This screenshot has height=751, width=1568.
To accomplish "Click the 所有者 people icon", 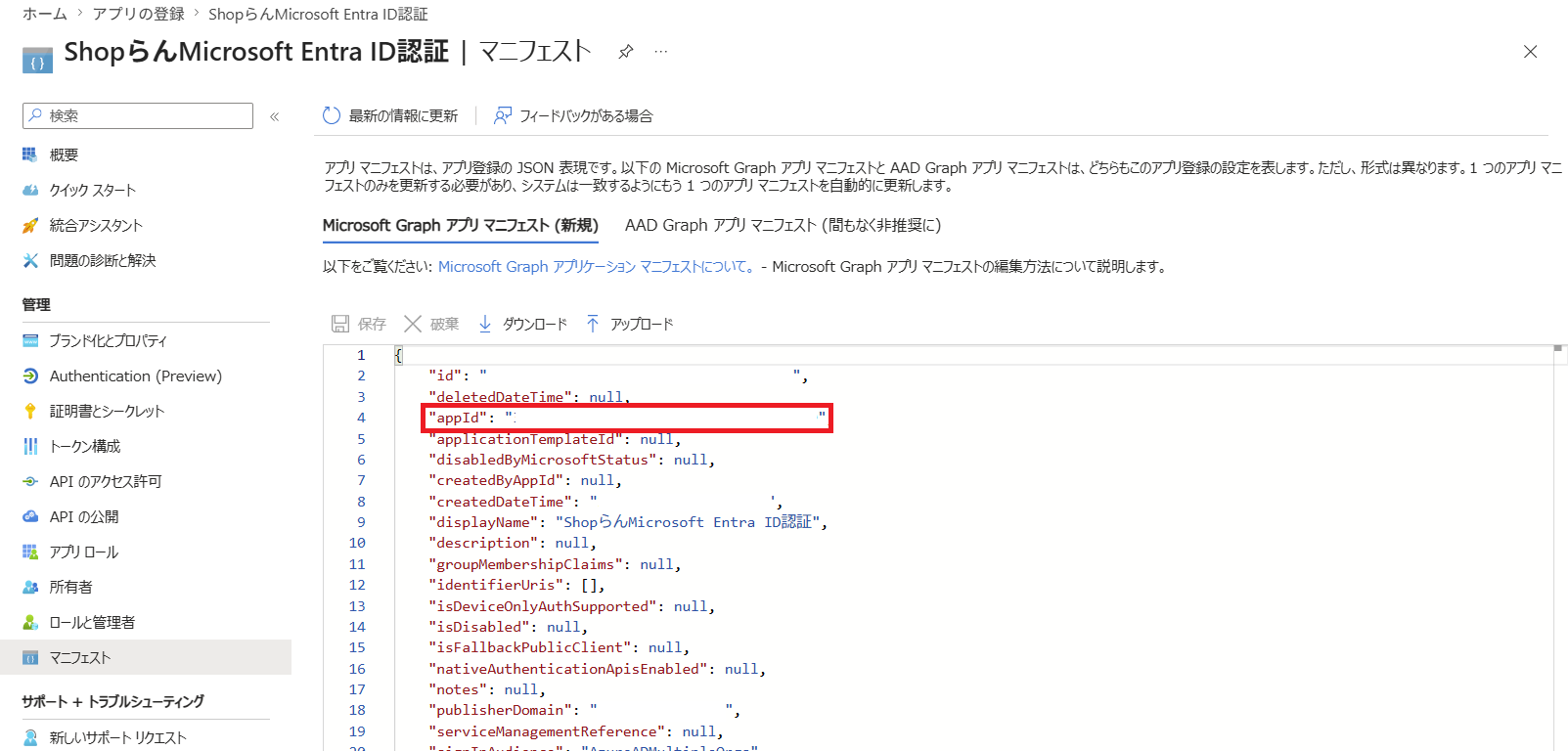I will pyautogui.click(x=30, y=587).
